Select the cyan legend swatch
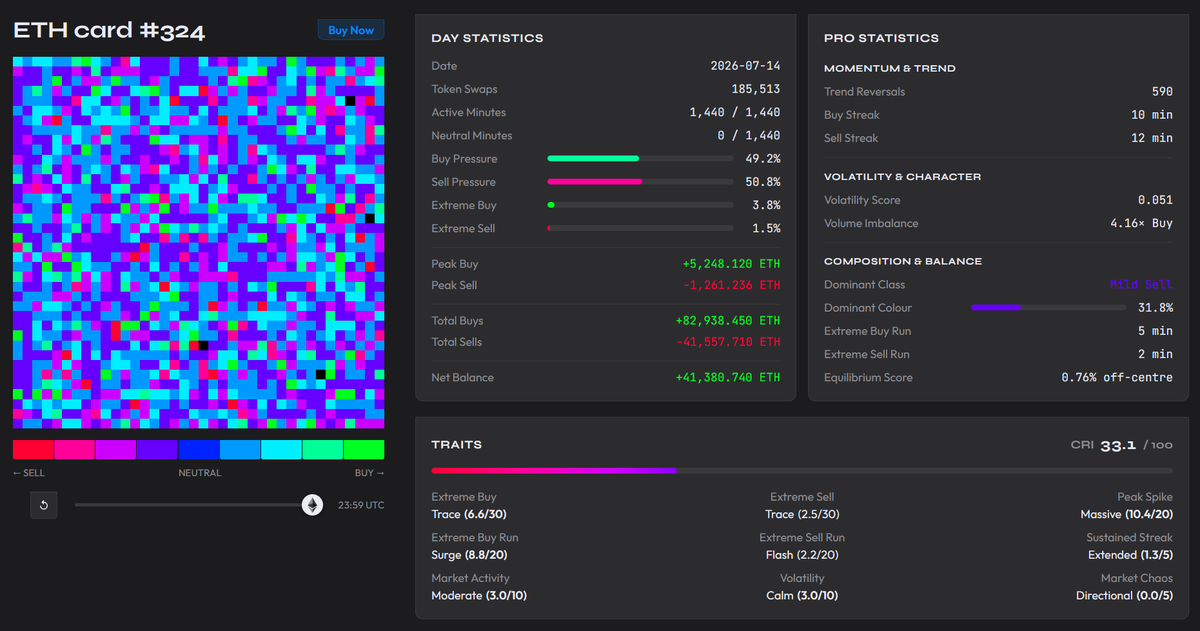 click(x=281, y=450)
